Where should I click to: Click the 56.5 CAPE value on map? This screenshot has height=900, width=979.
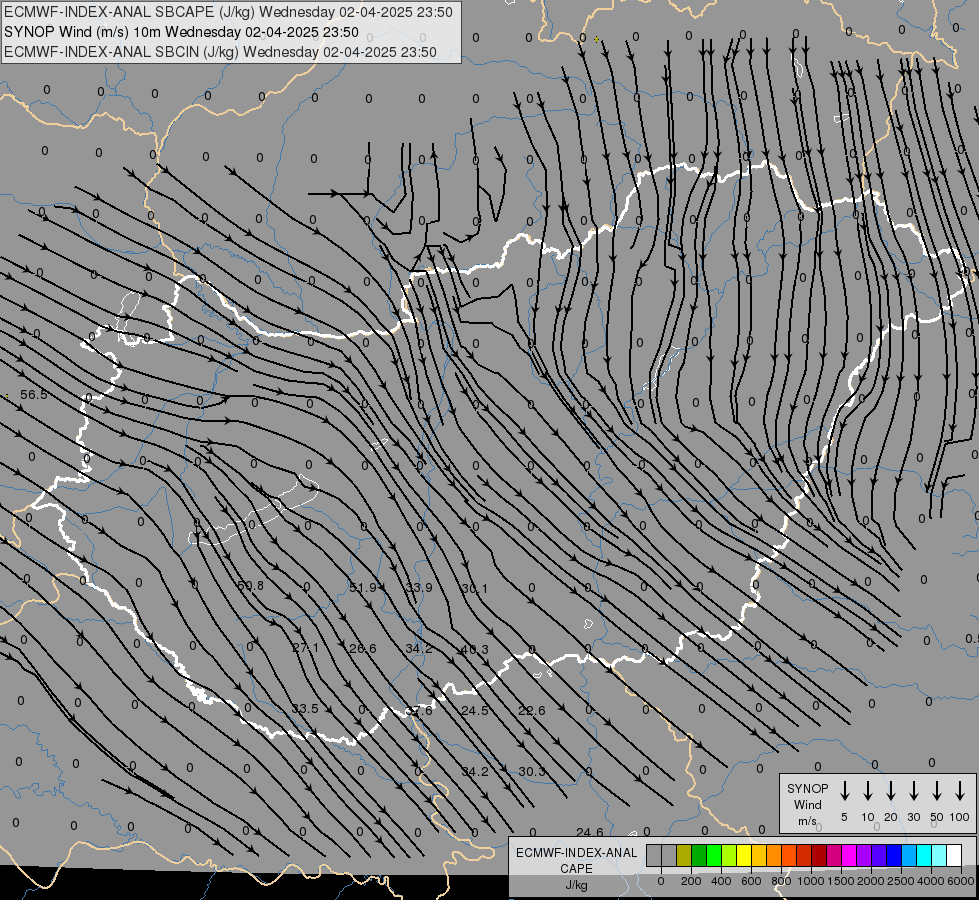coord(34,395)
